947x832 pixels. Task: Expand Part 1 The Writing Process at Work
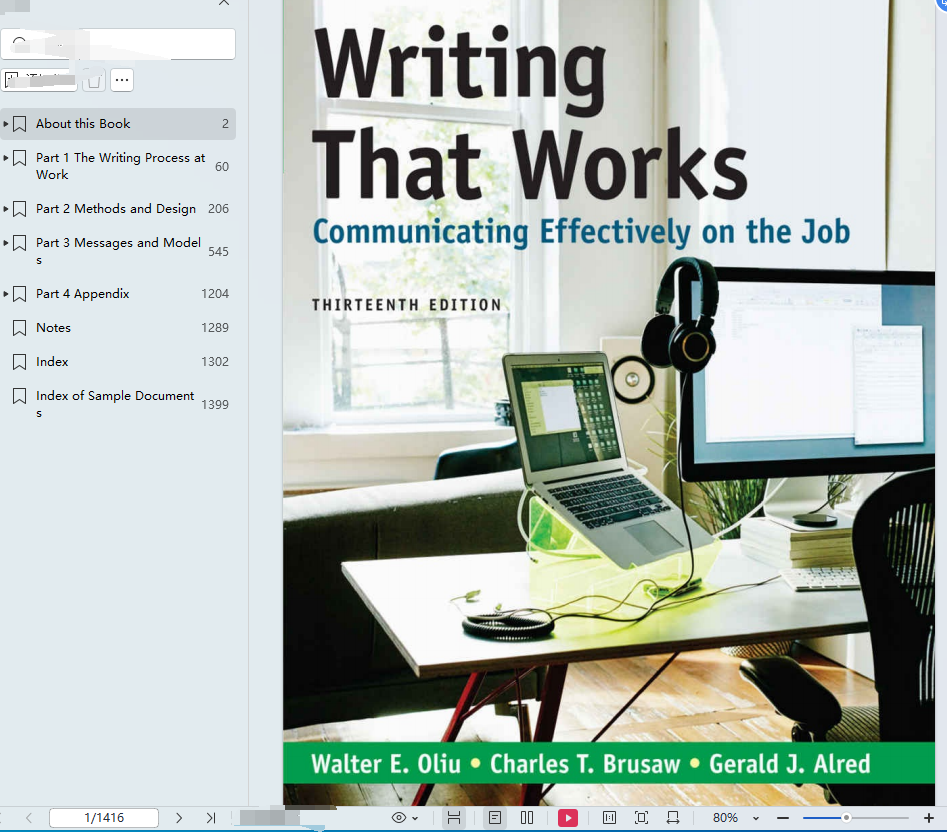tap(5, 158)
